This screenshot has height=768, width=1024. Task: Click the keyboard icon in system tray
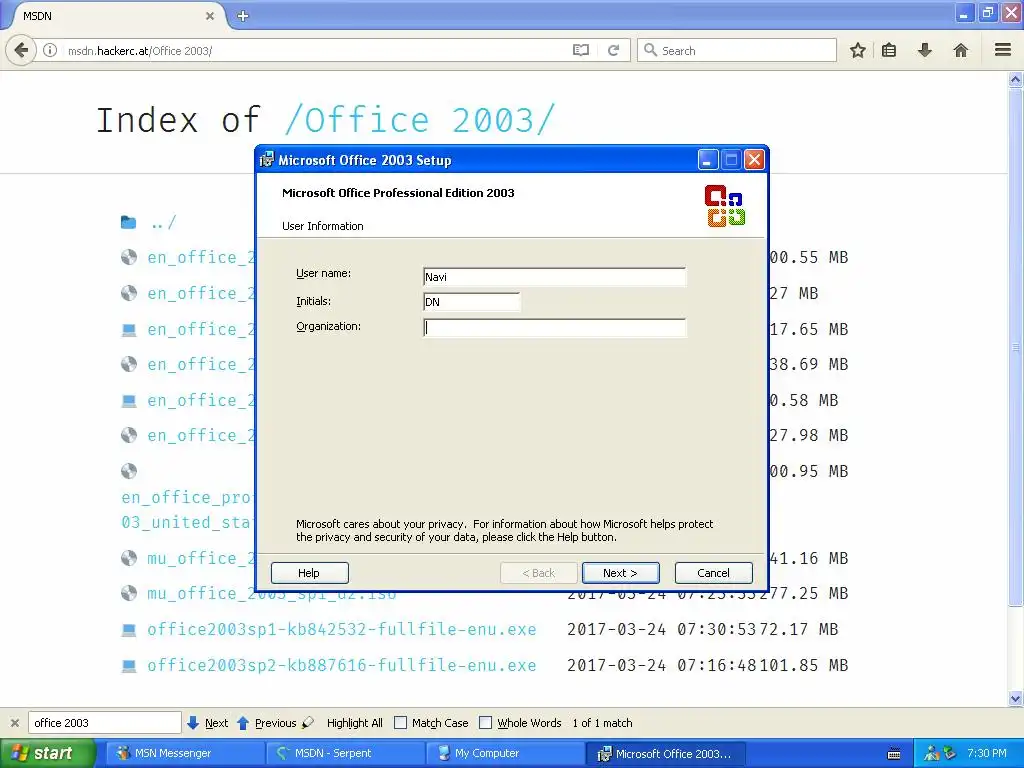(894, 754)
